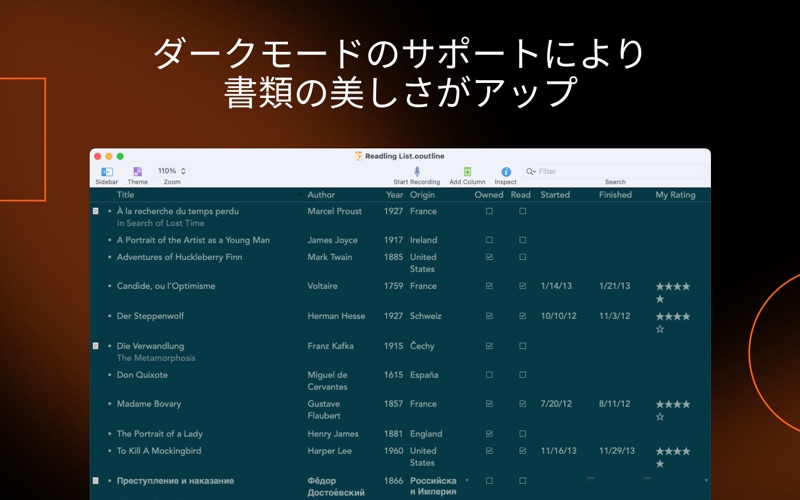Click the origin cell "Schweiz"

point(426,316)
